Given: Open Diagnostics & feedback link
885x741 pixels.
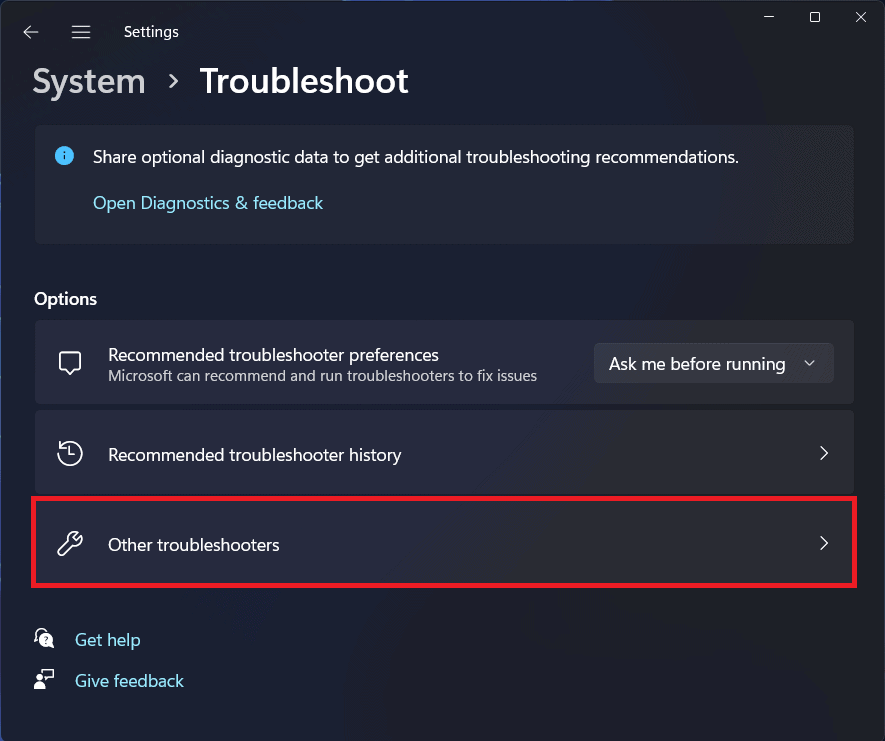Looking at the screenshot, I should 208,203.
